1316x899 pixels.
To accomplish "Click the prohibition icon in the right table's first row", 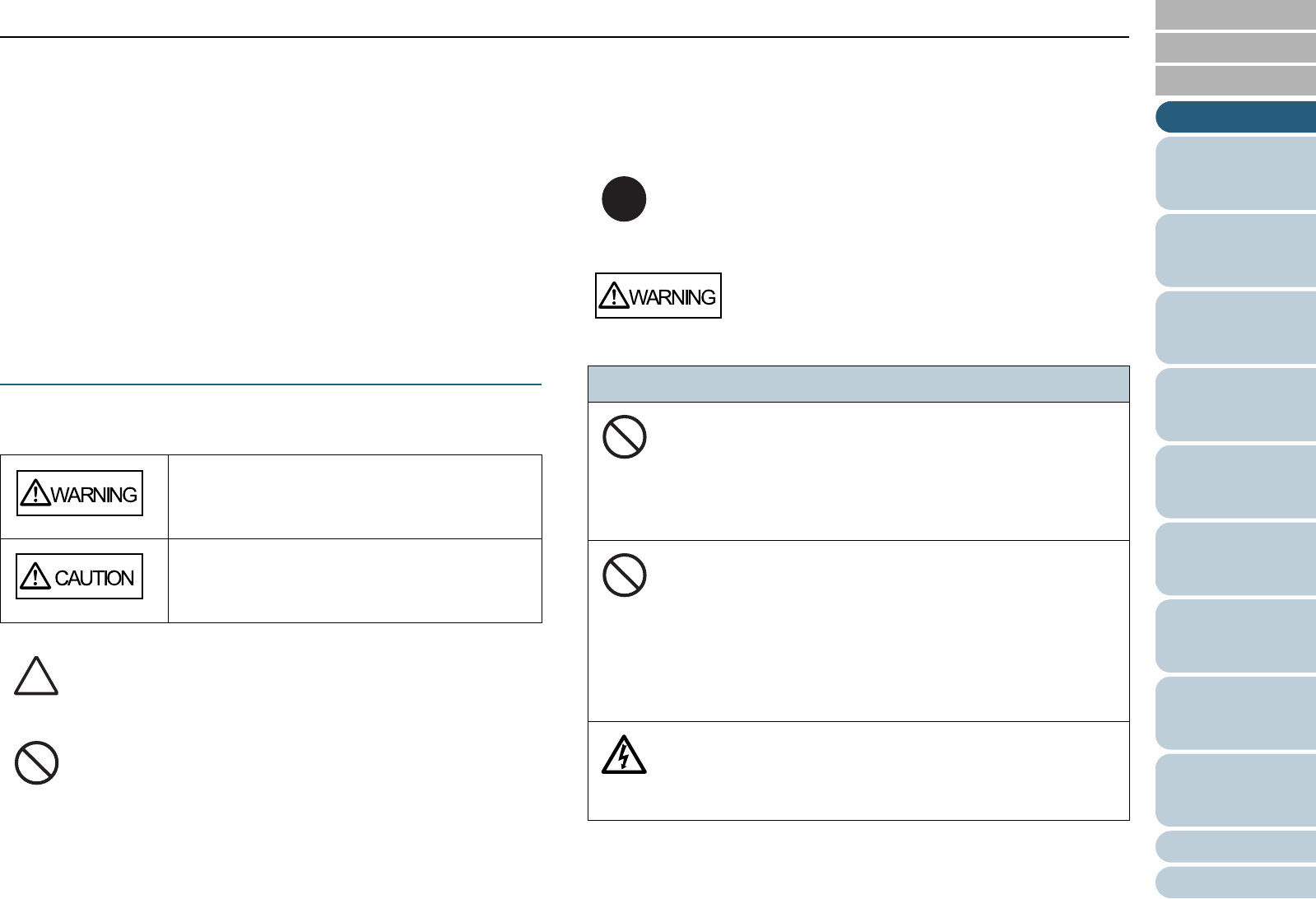I will pyautogui.click(x=624, y=437).
